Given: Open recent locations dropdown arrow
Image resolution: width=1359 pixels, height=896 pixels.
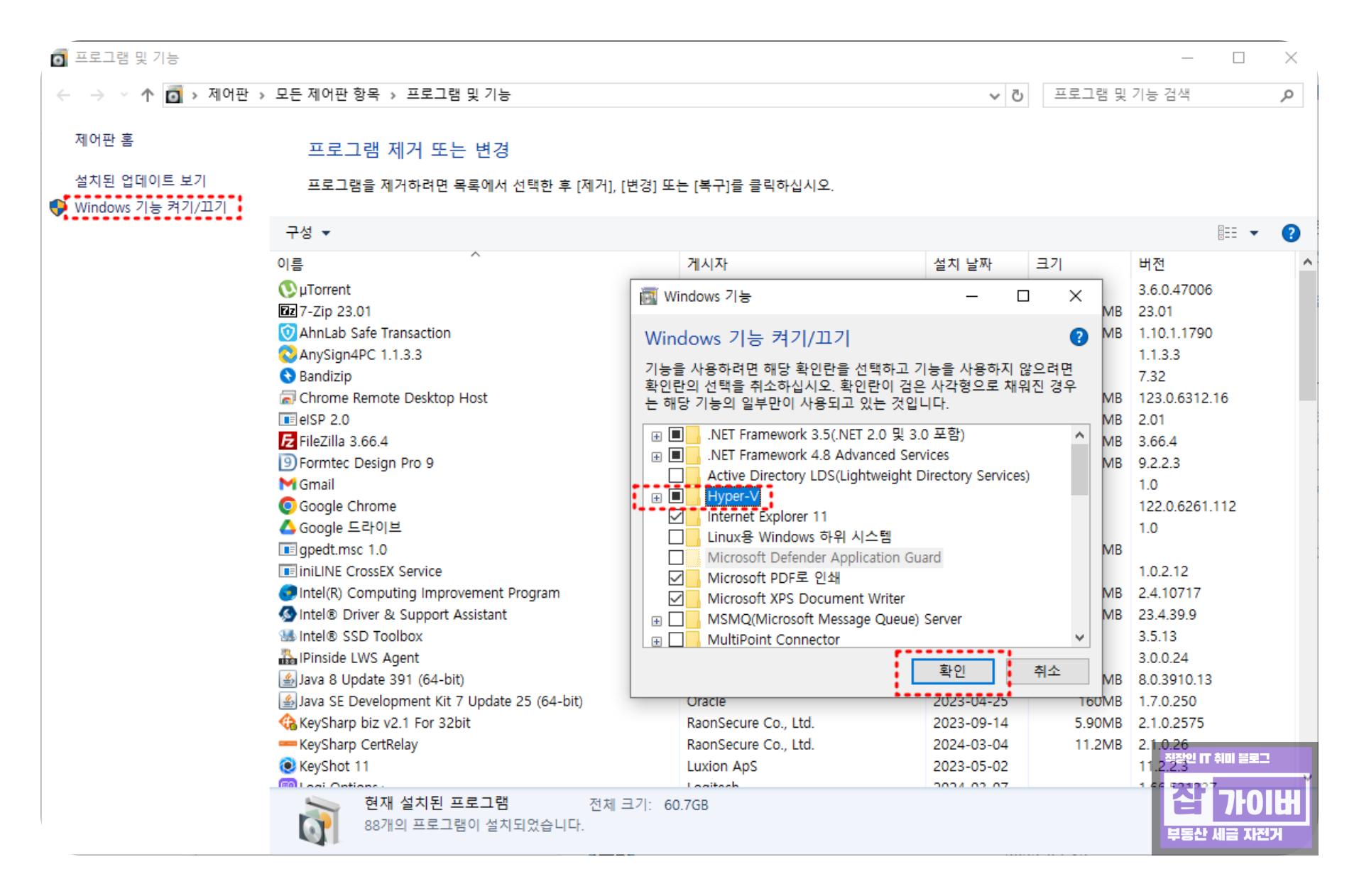Looking at the screenshot, I should 124,94.
